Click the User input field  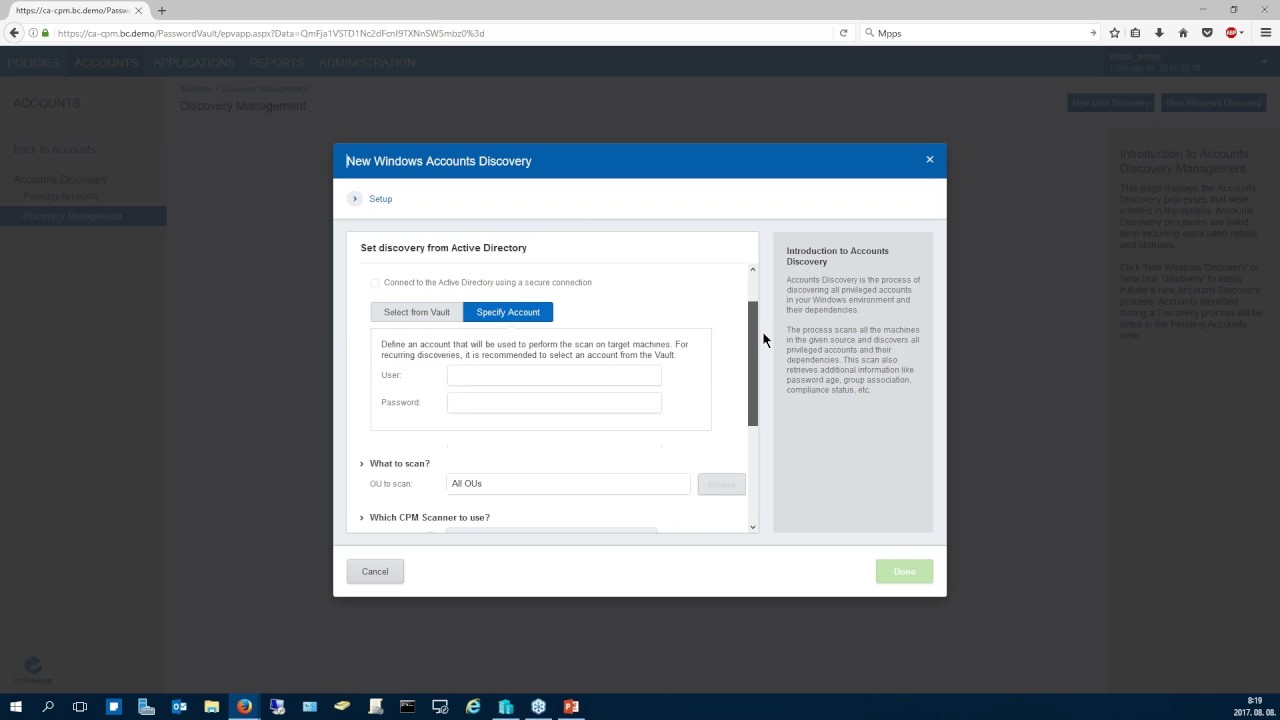point(554,375)
